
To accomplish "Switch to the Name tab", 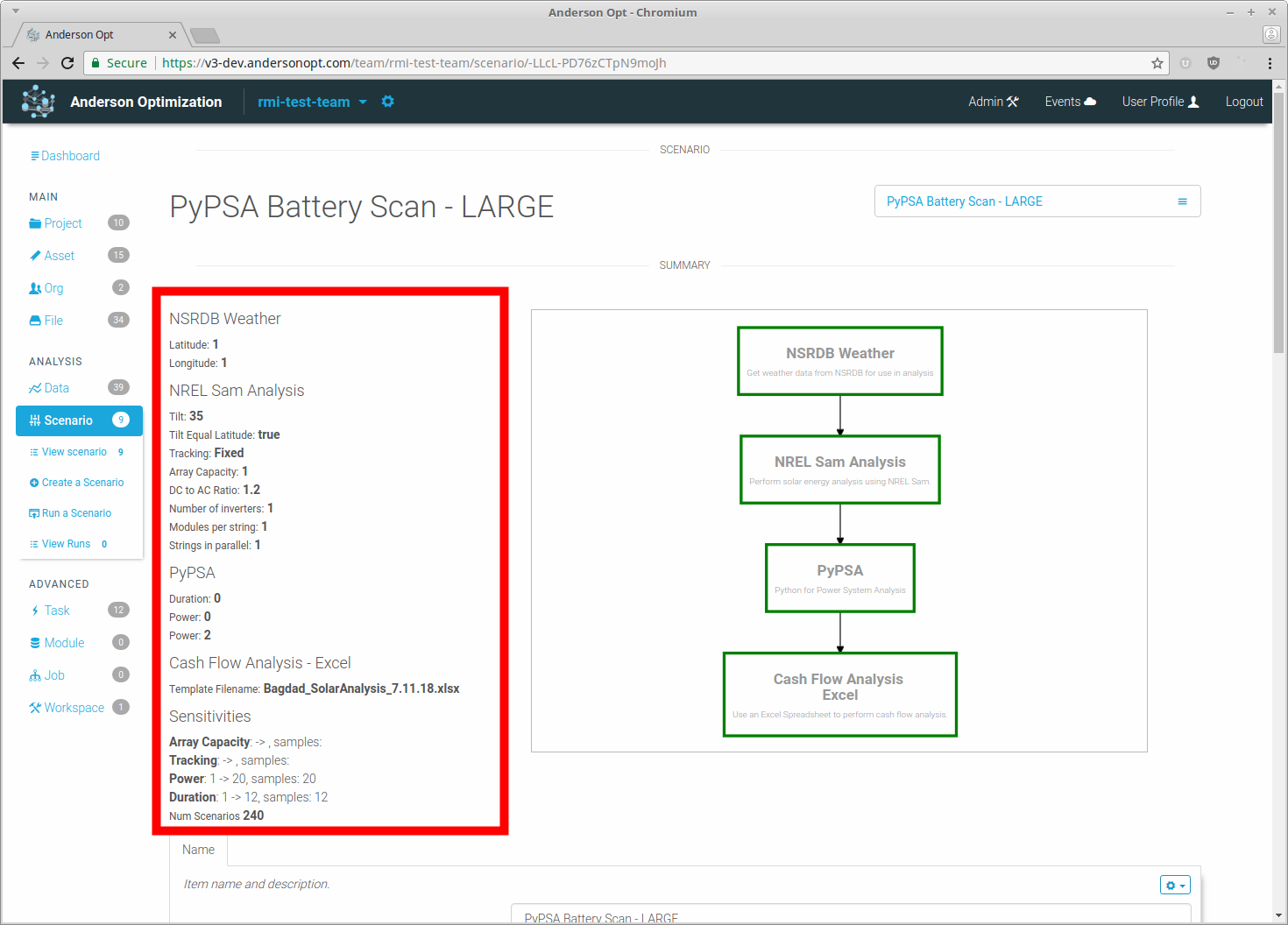I will [198, 850].
